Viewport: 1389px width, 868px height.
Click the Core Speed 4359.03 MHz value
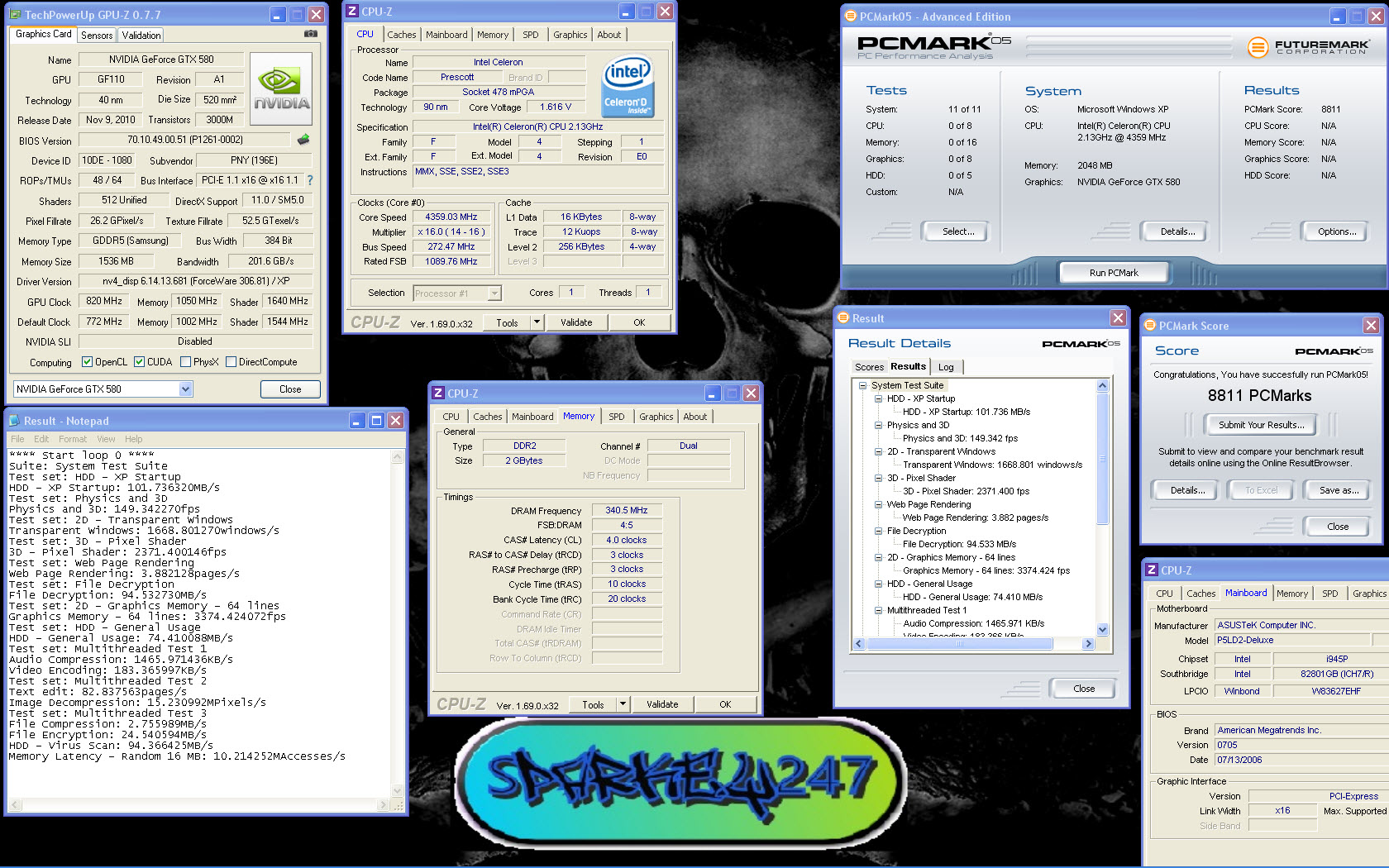click(x=451, y=217)
